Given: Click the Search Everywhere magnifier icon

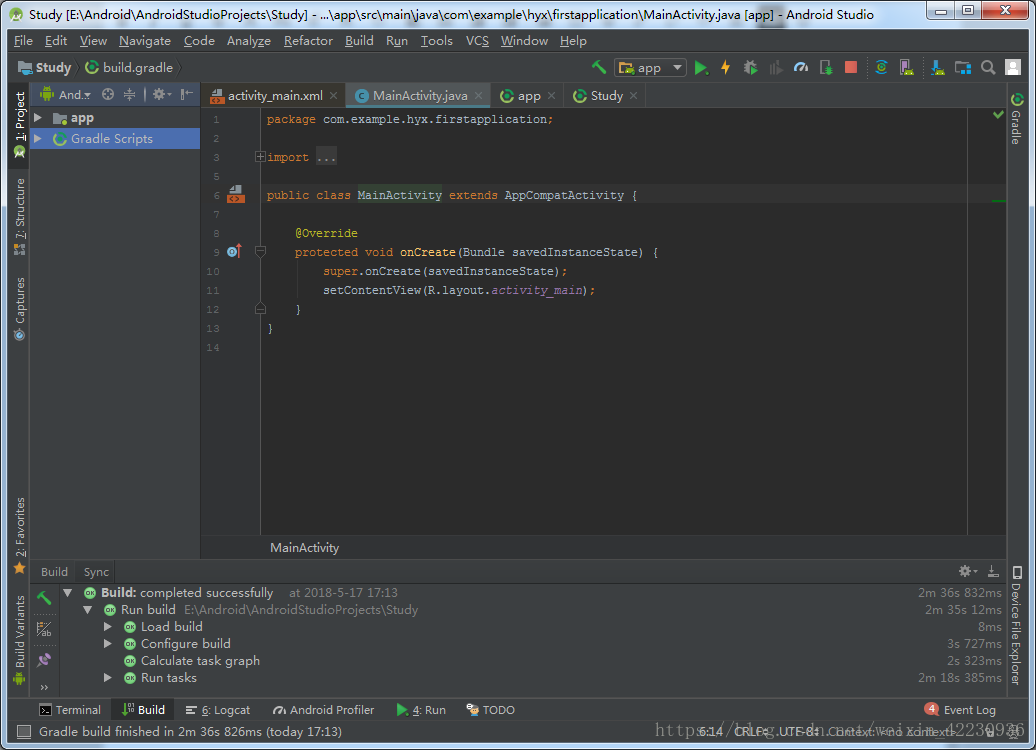Looking at the screenshot, I should click(x=988, y=67).
